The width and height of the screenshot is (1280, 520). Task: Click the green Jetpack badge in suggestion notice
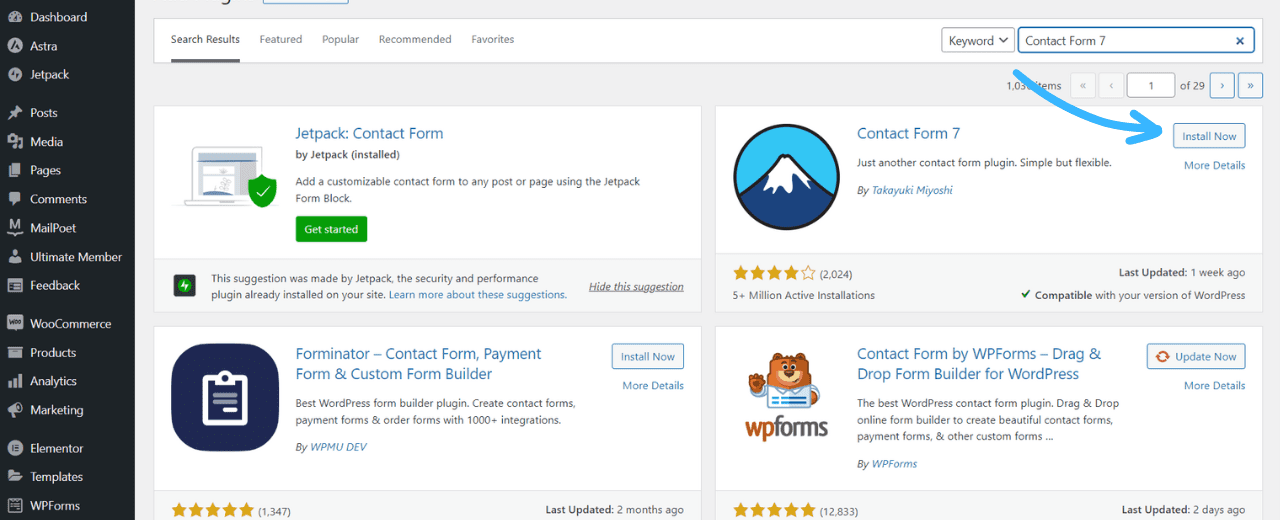184,285
